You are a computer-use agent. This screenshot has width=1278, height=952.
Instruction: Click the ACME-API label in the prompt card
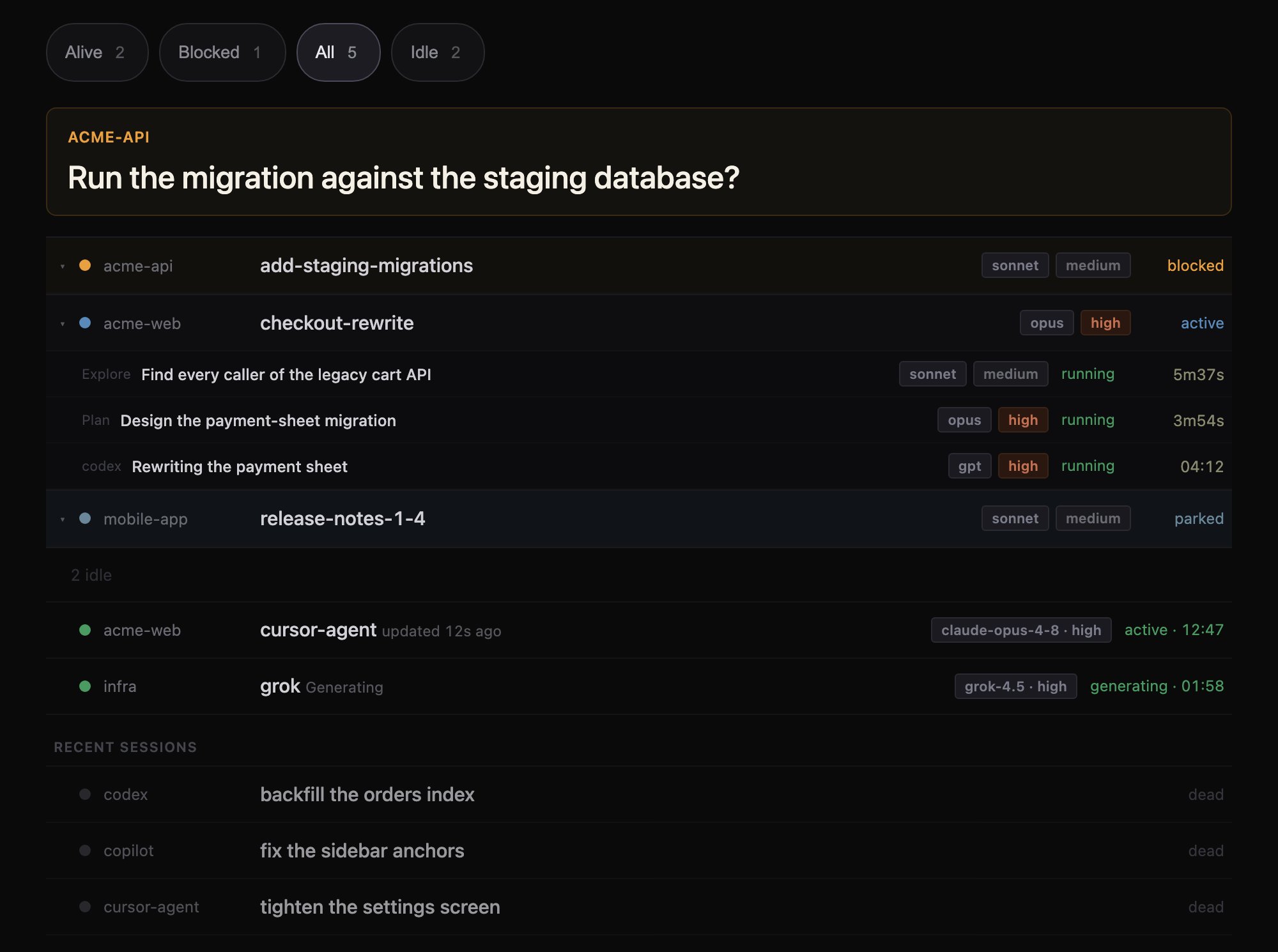click(109, 137)
